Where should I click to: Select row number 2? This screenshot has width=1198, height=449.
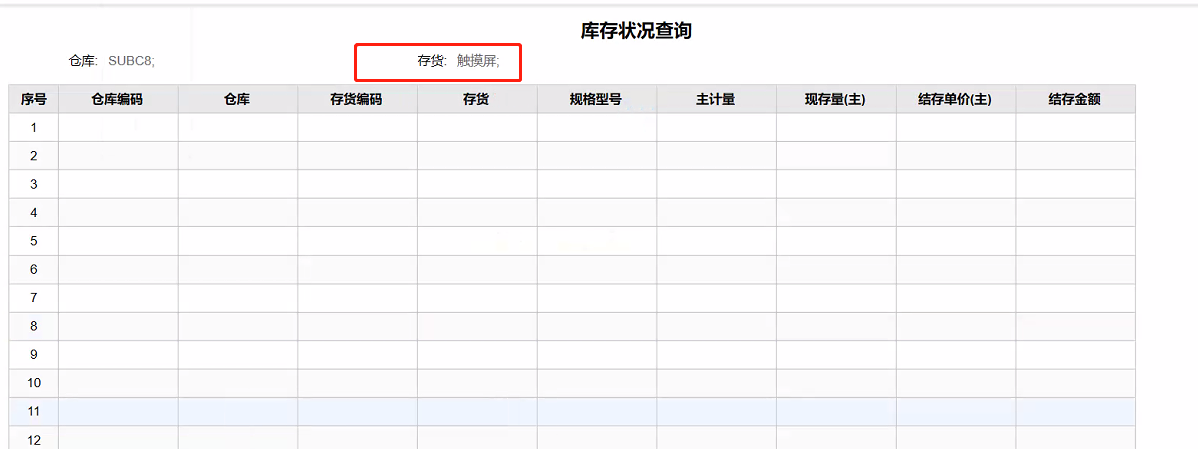click(34, 156)
